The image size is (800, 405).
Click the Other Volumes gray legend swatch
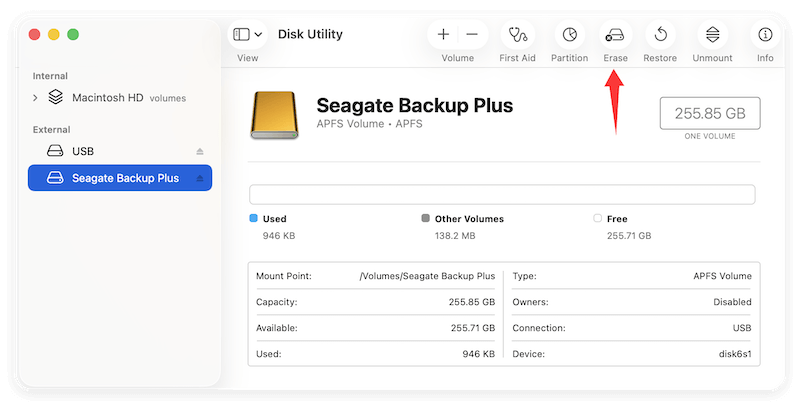pos(426,218)
